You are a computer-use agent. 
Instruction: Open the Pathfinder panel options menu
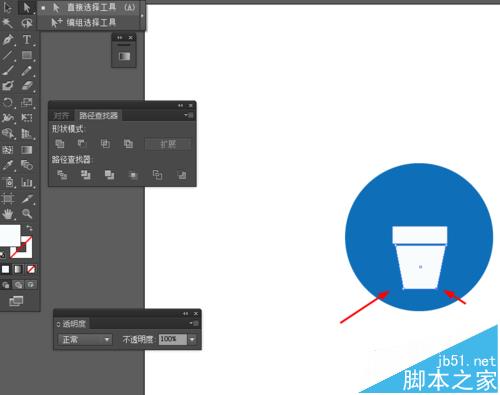(189, 115)
